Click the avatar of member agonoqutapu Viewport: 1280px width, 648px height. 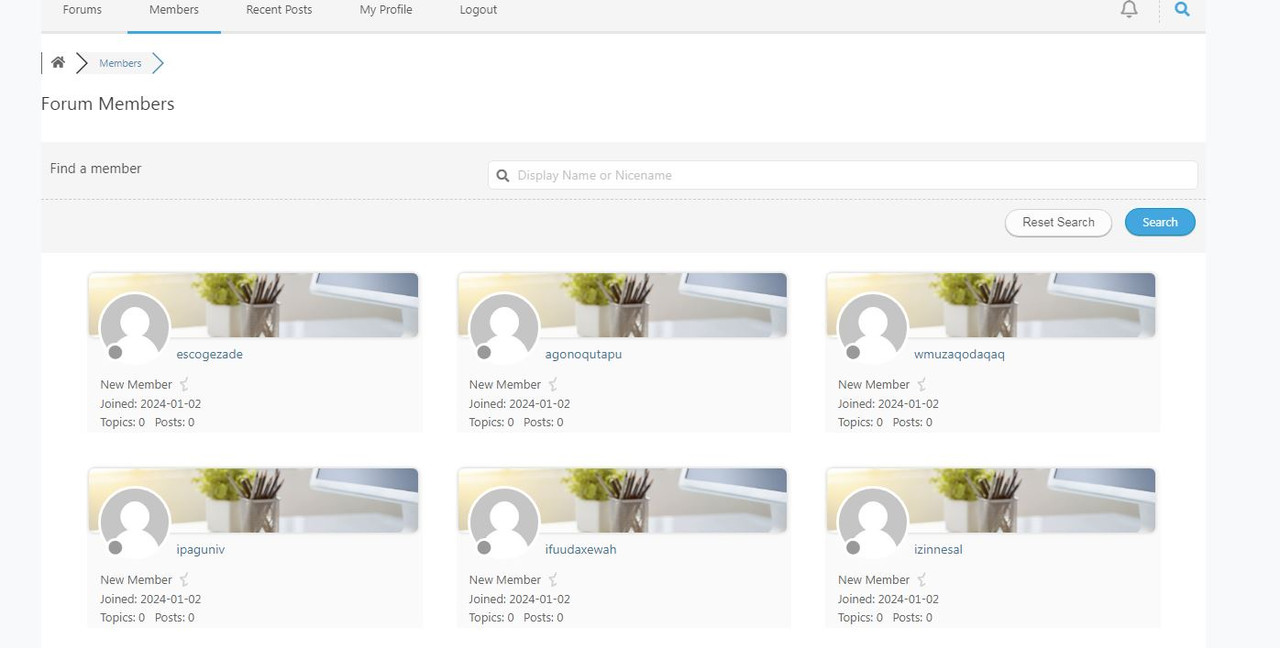(x=504, y=328)
